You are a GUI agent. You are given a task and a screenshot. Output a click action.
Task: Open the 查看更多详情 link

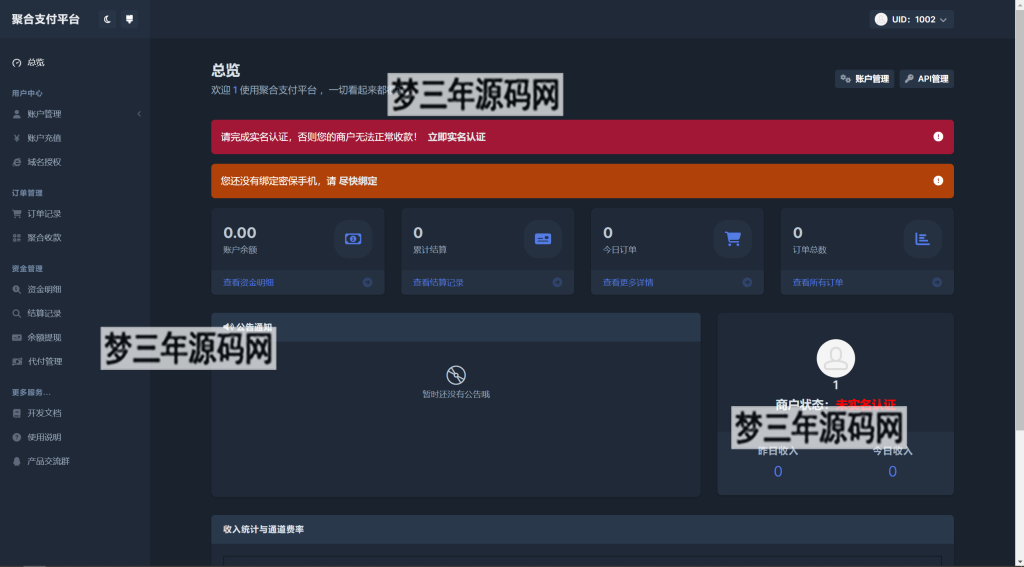(x=628, y=283)
